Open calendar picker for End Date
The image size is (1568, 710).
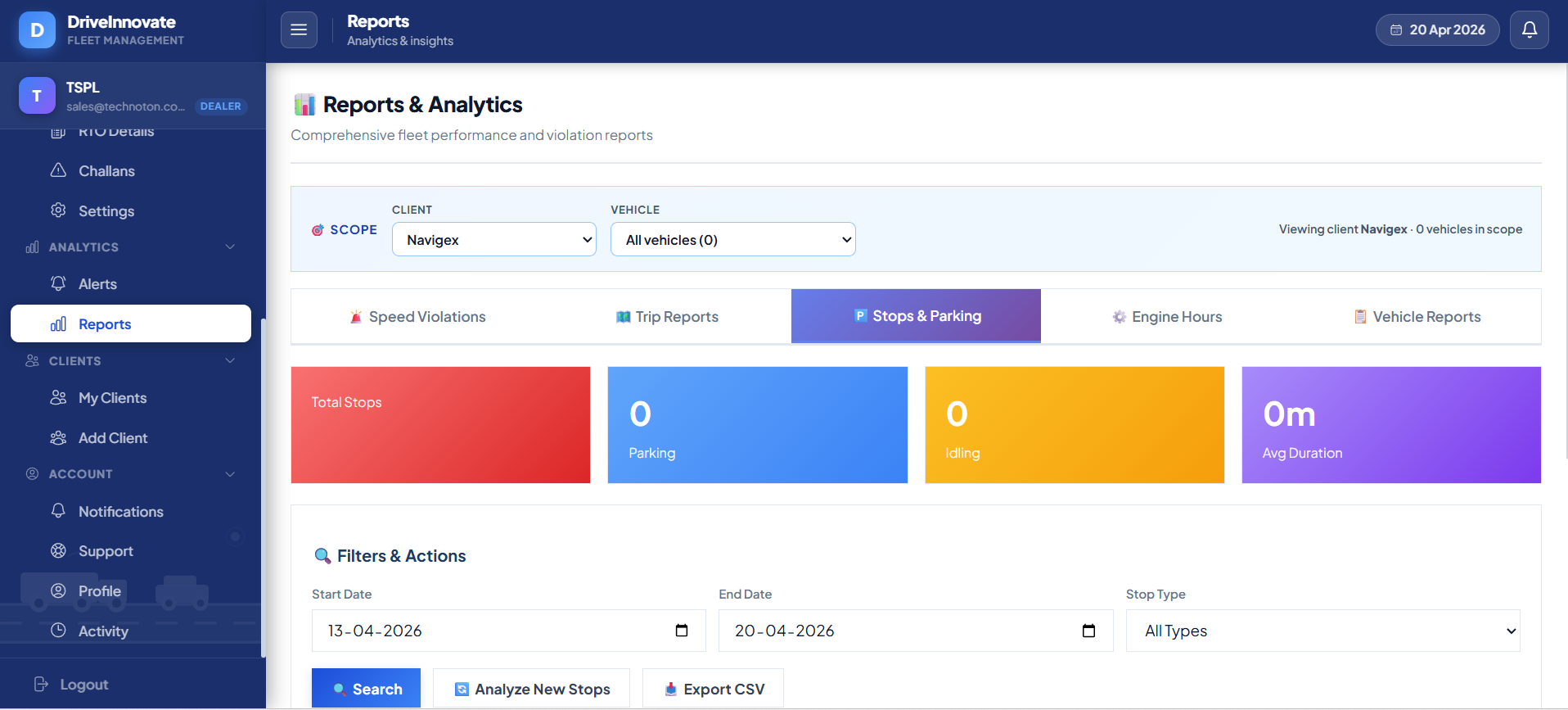(x=1088, y=631)
